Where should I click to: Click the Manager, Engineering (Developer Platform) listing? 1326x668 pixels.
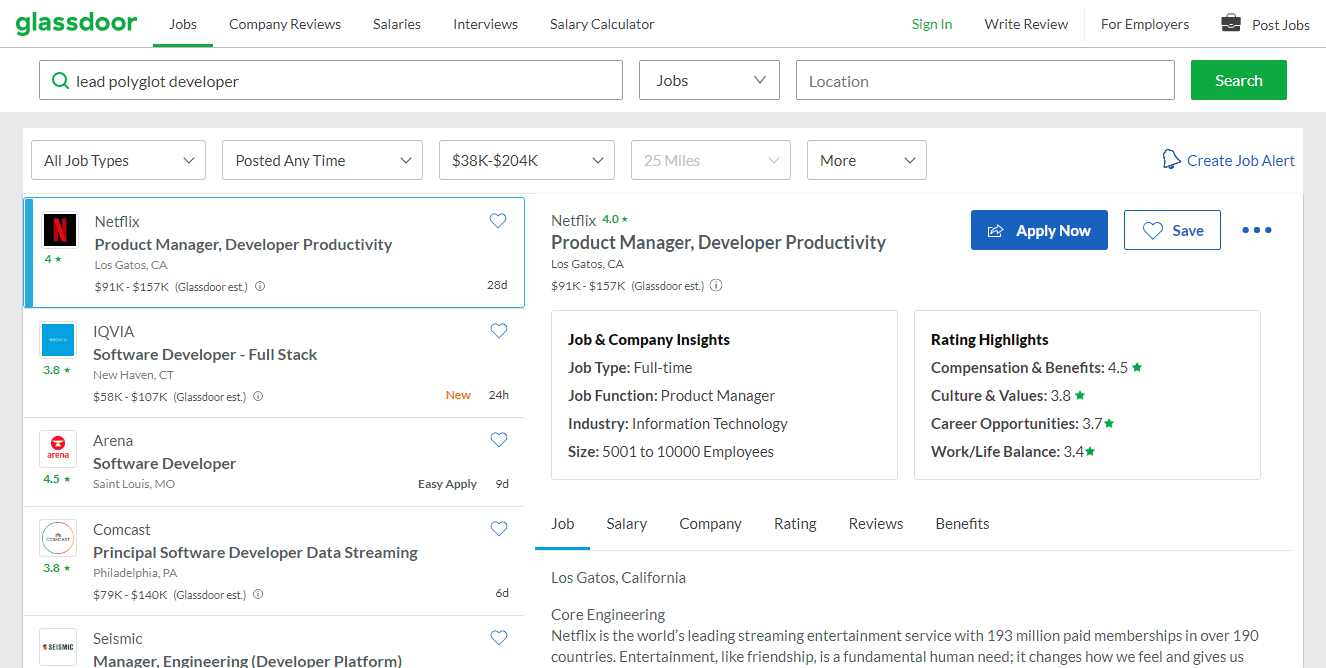point(247,660)
